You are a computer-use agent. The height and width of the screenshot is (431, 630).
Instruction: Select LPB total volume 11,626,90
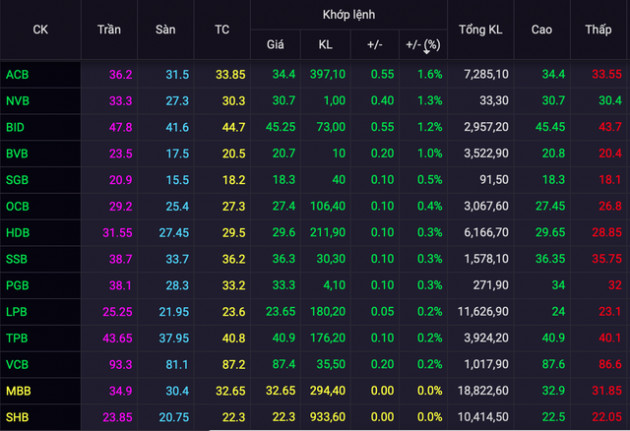coord(483,312)
